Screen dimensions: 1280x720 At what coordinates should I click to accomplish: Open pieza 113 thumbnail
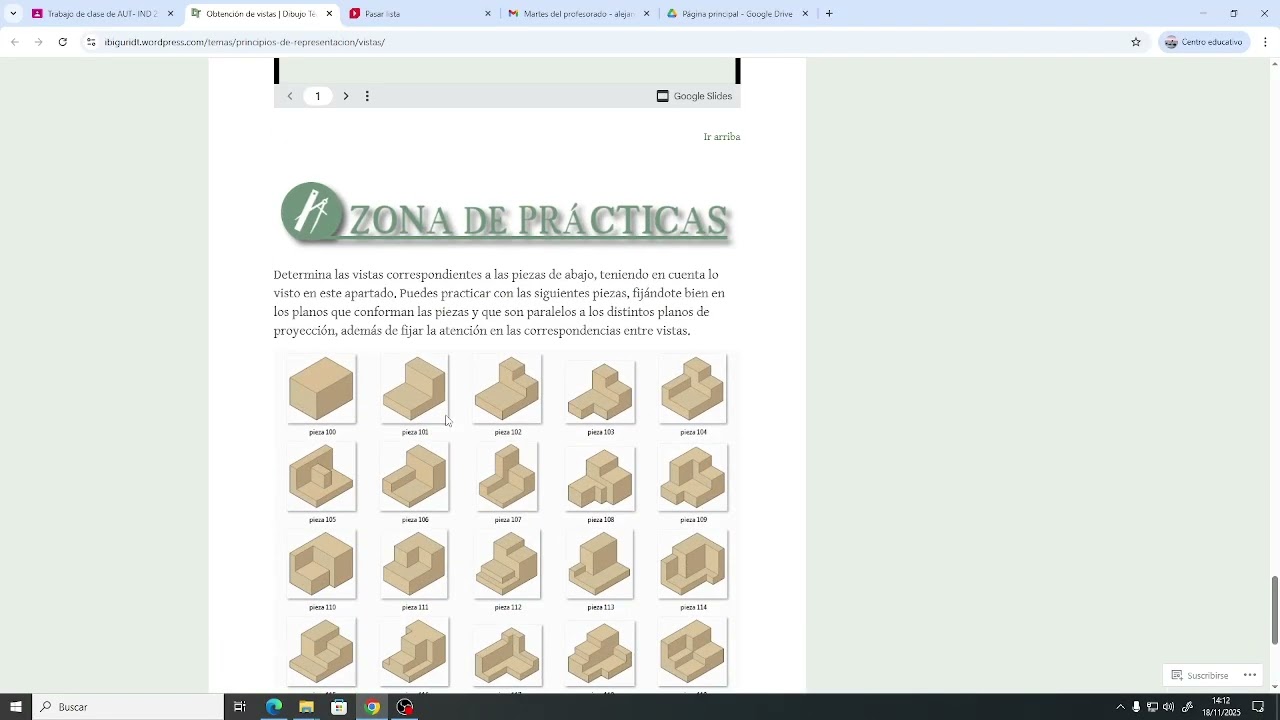pyautogui.click(x=600, y=564)
